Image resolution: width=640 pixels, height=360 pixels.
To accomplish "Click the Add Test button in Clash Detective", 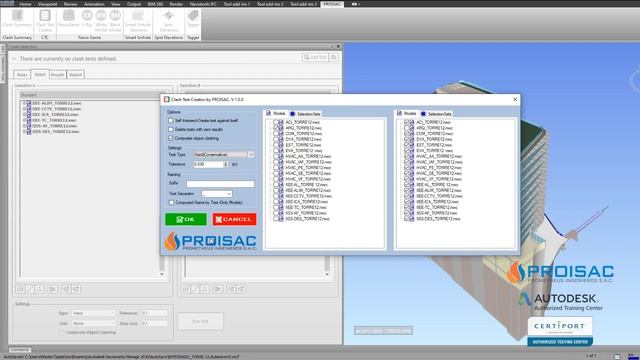I will [315, 58].
